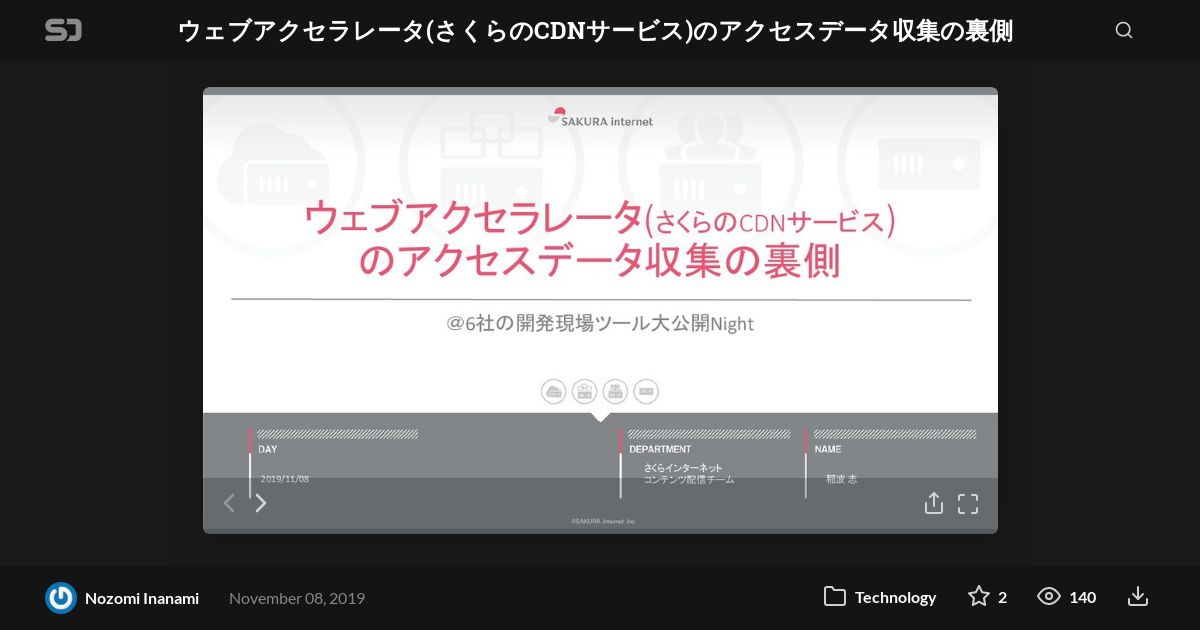Screen dimensions: 1200x630
Task: Click the slide thumbnail image
Action: coord(600,310)
